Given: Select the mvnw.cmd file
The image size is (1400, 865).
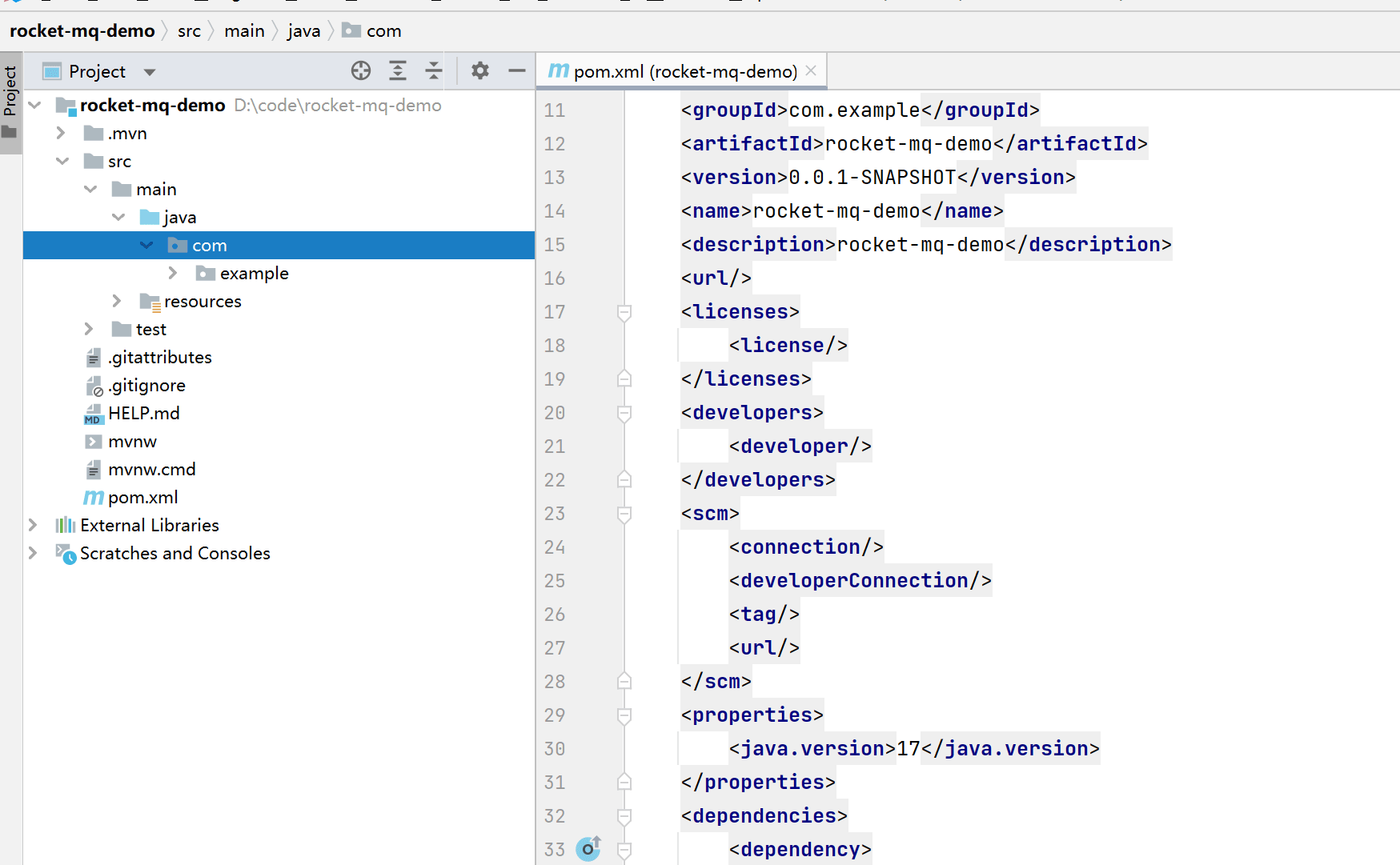Looking at the screenshot, I should click(x=151, y=469).
